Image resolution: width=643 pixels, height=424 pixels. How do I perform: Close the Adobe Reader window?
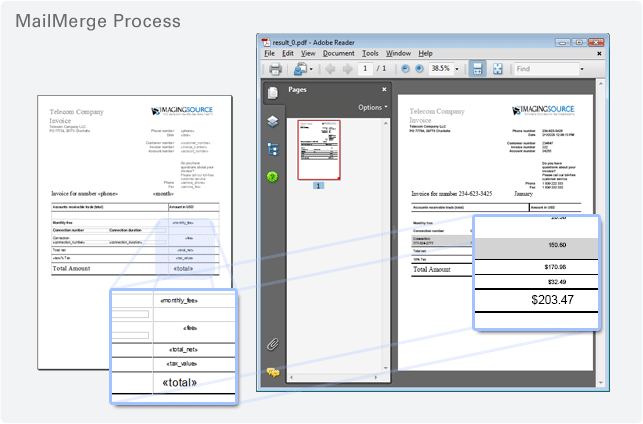tap(596, 43)
